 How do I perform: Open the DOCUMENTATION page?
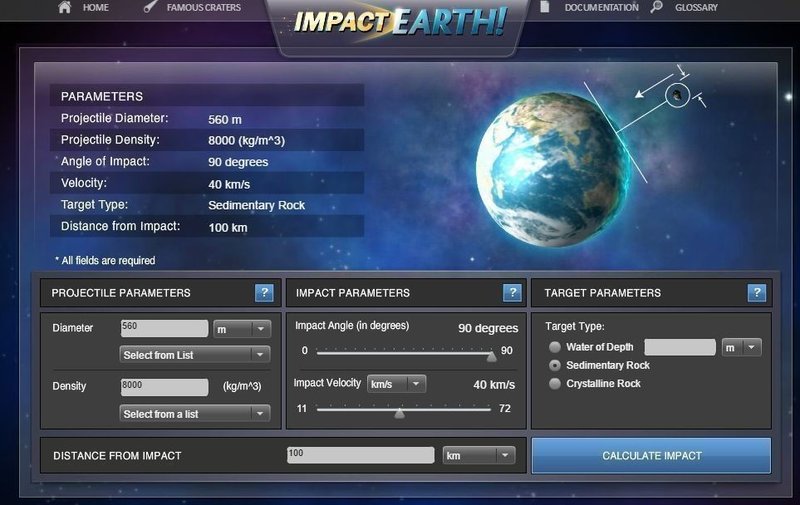tap(602, 8)
